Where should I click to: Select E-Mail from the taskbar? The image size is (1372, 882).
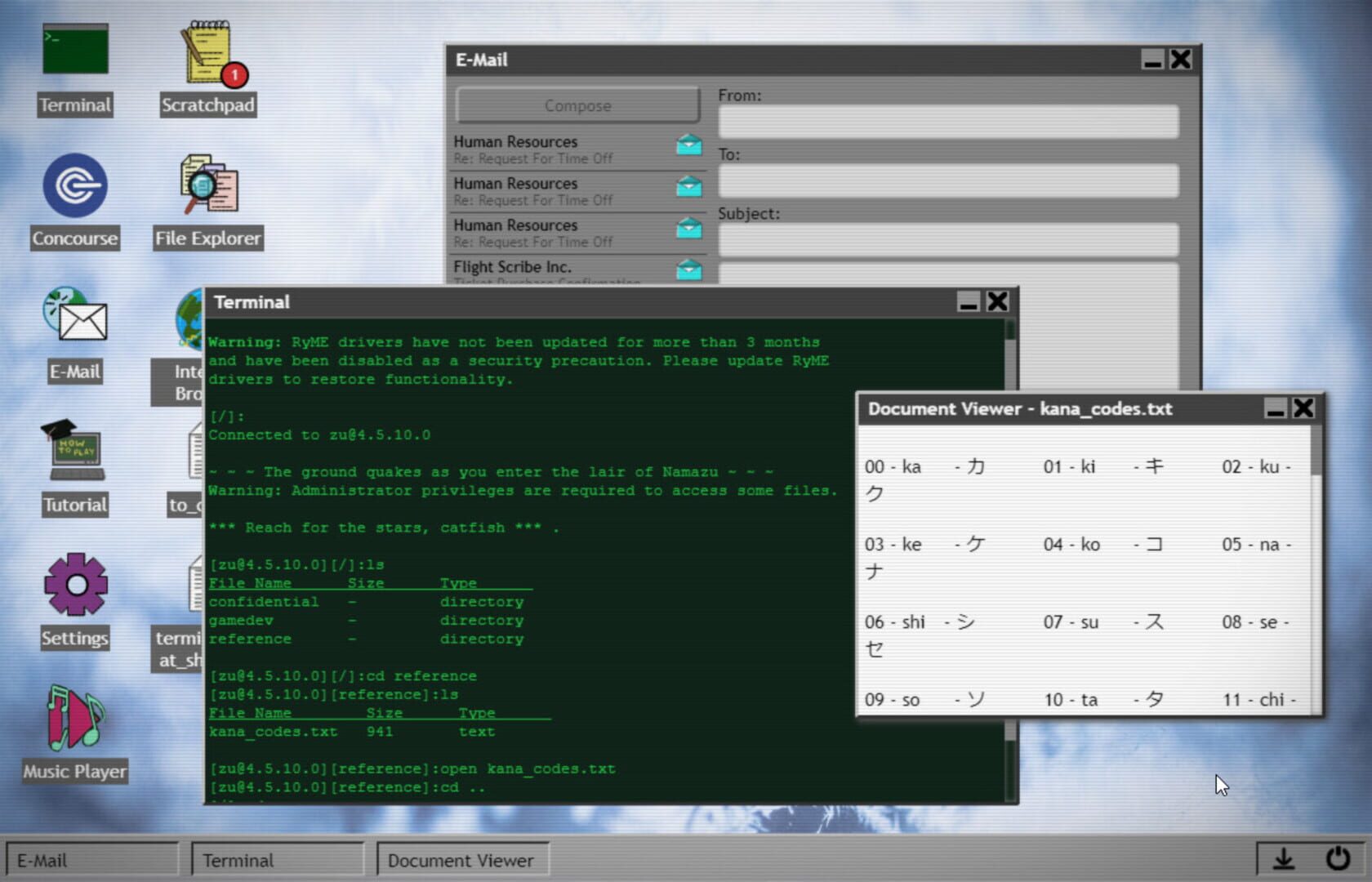click(x=92, y=859)
